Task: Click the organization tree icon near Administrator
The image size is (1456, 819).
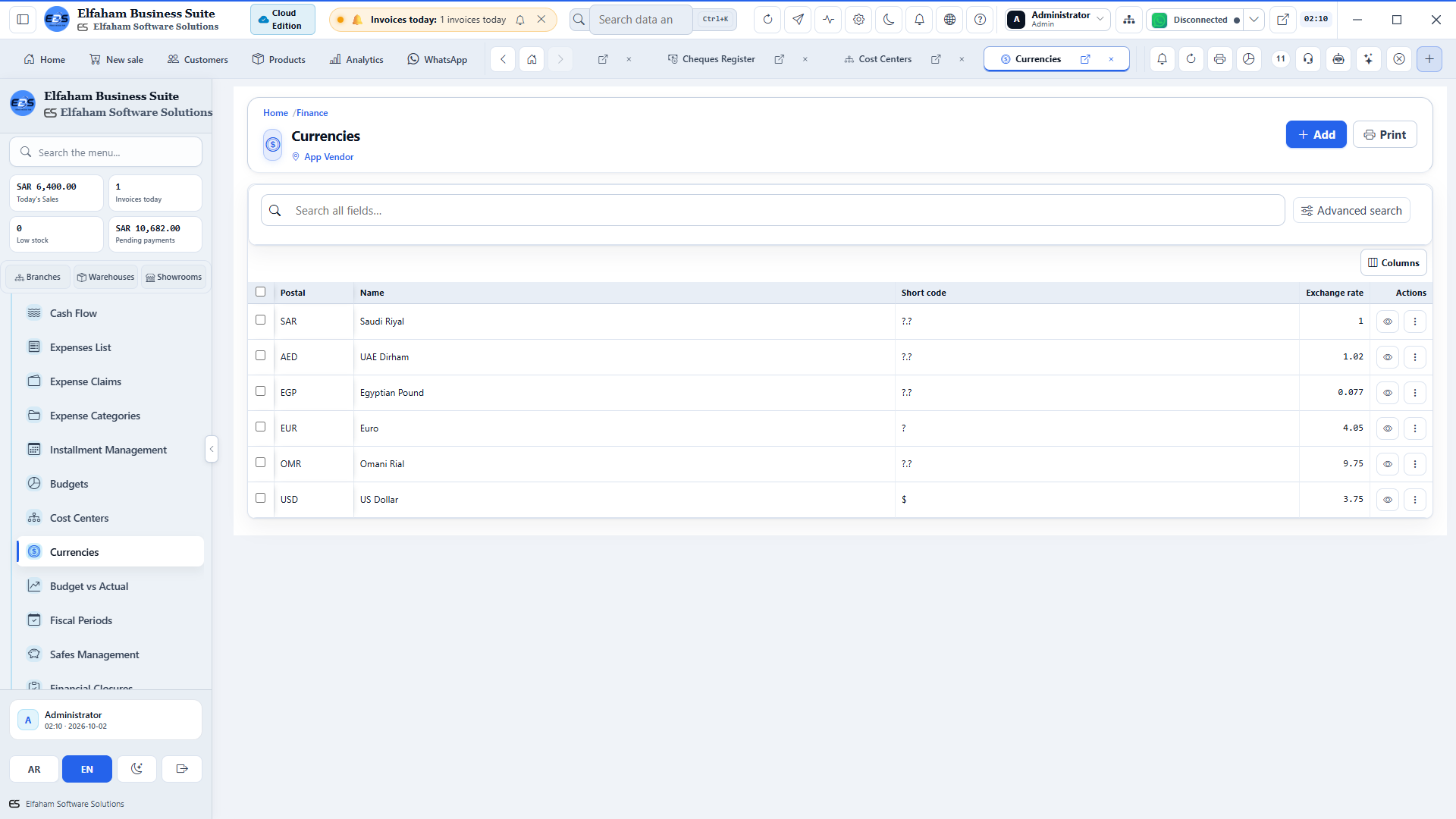Action: point(1129,20)
